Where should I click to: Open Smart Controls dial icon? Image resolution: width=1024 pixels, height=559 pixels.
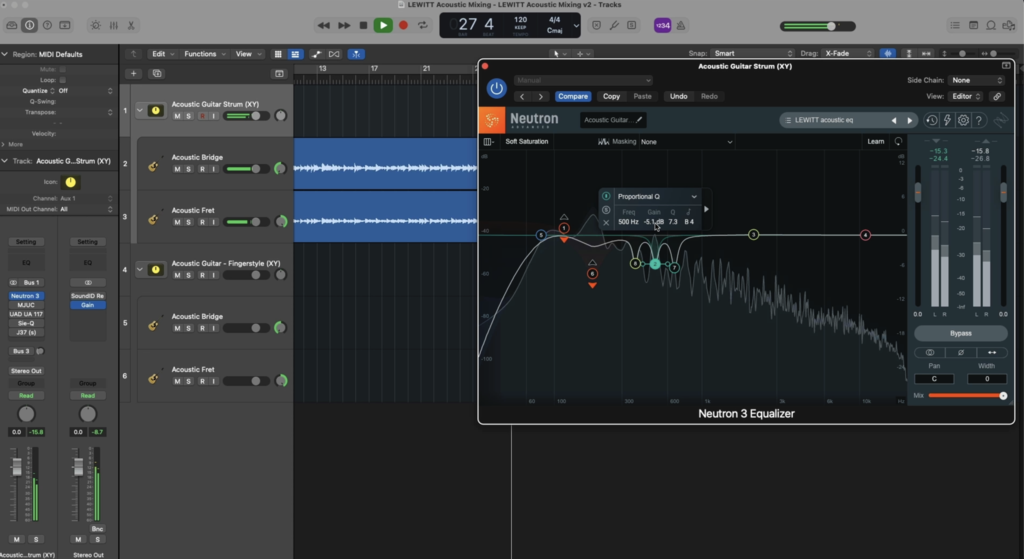(x=95, y=25)
